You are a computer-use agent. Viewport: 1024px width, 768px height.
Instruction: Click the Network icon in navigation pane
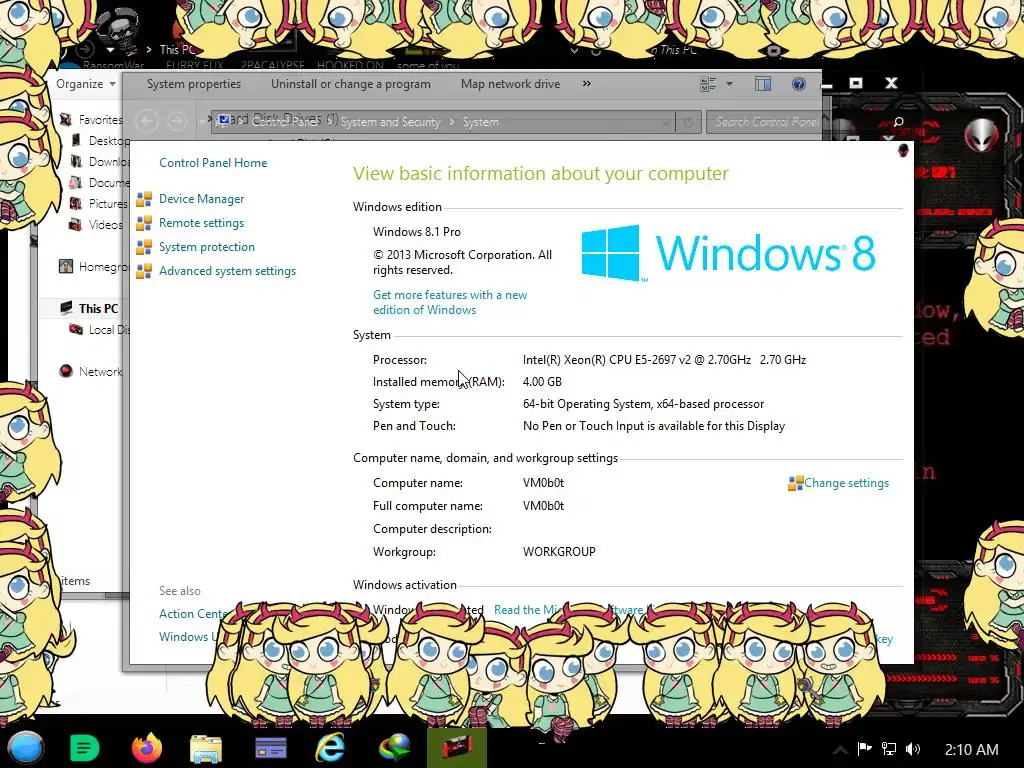click(x=65, y=372)
